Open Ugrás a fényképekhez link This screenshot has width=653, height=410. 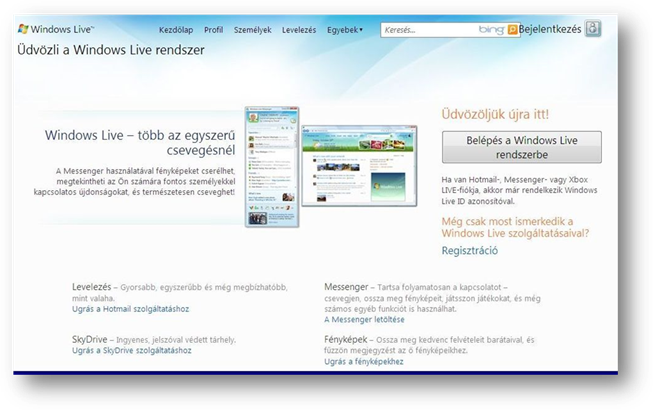(x=363, y=362)
